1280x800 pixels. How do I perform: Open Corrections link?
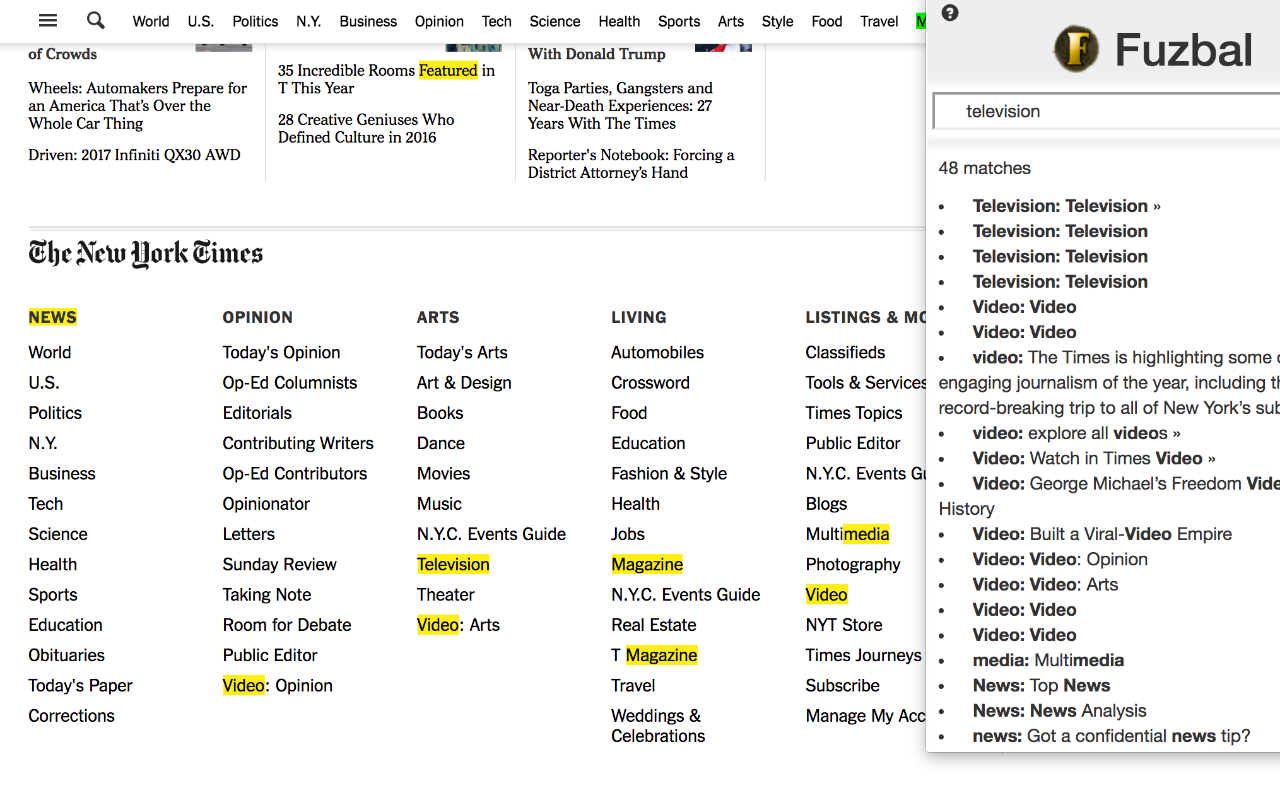pyautogui.click(x=71, y=715)
